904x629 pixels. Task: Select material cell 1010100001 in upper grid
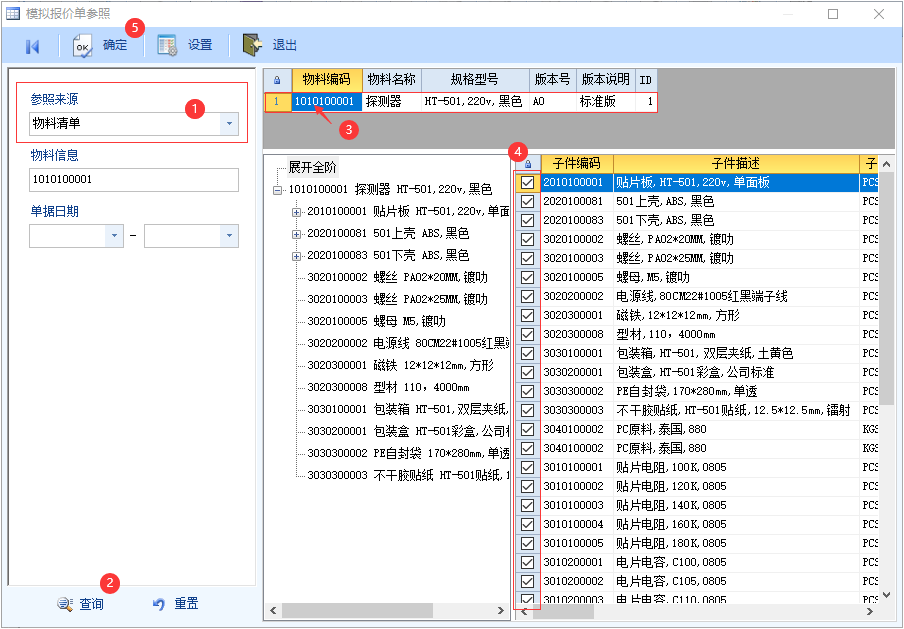[x=326, y=102]
